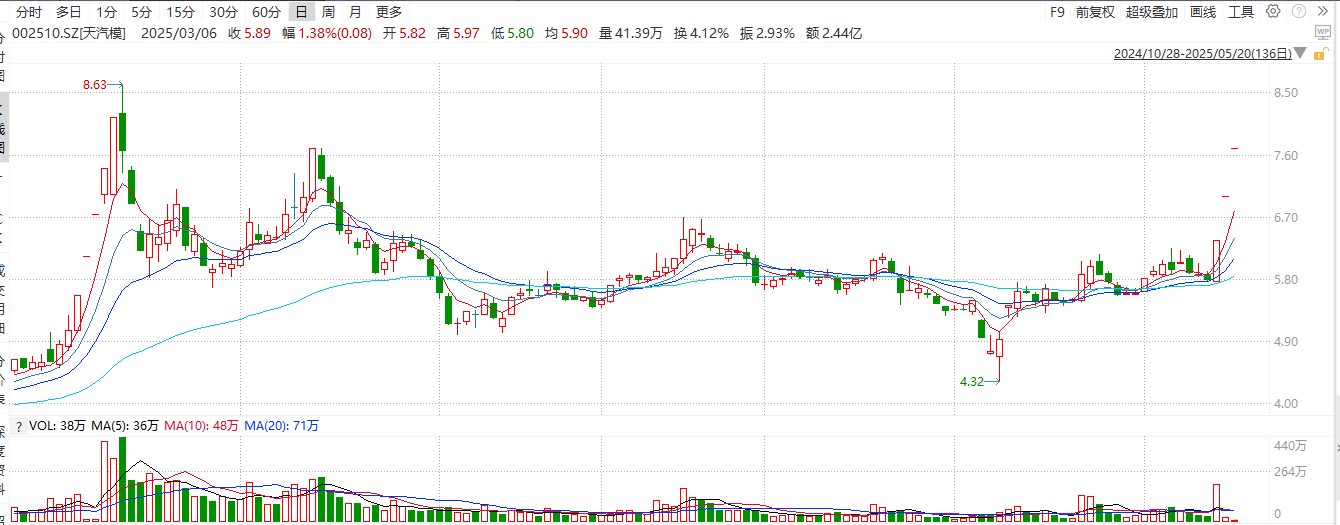This screenshot has width=1340, height=525.
Task: Open the 工具 tools menu
Action: pos(1241,12)
